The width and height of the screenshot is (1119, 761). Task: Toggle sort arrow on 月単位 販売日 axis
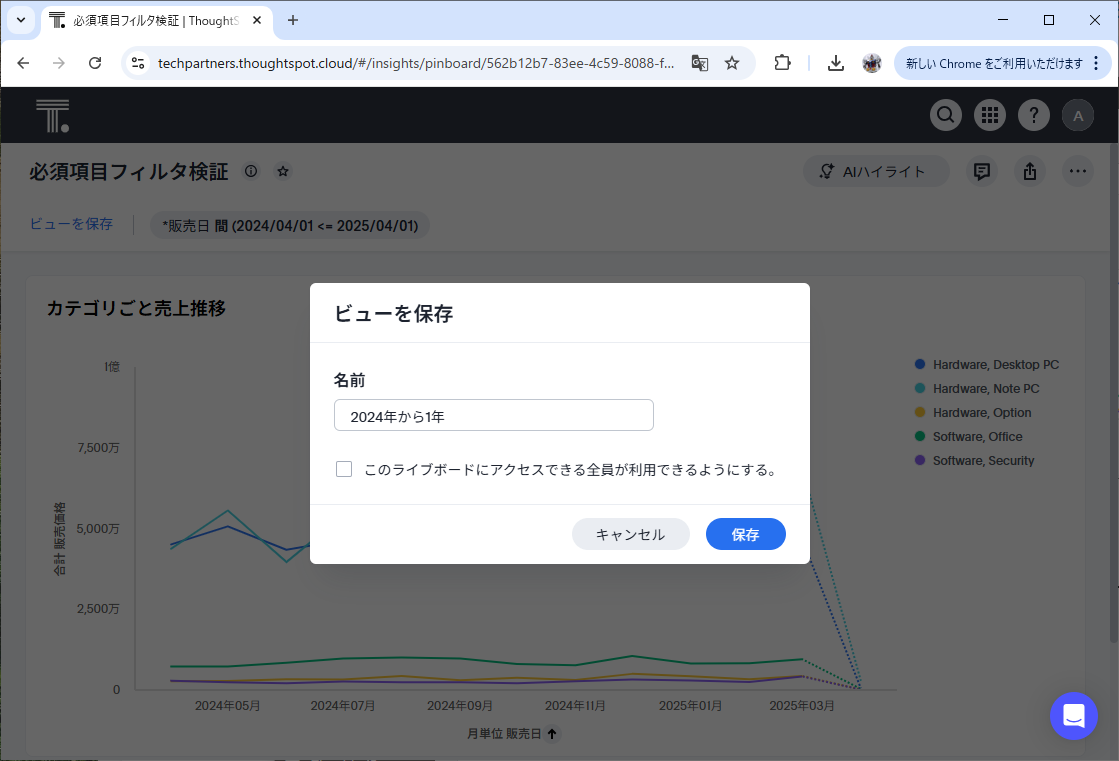[x=552, y=734]
